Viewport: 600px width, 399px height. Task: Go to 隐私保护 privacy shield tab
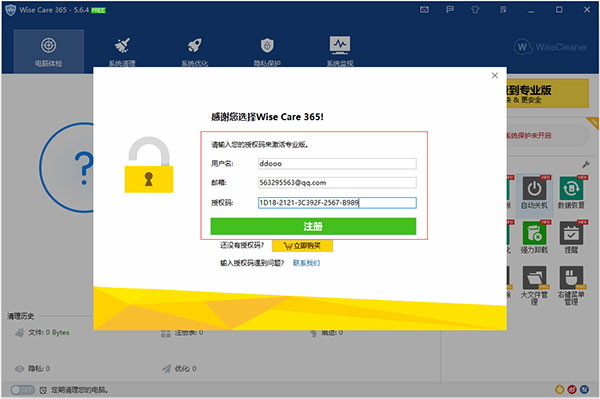(x=267, y=52)
